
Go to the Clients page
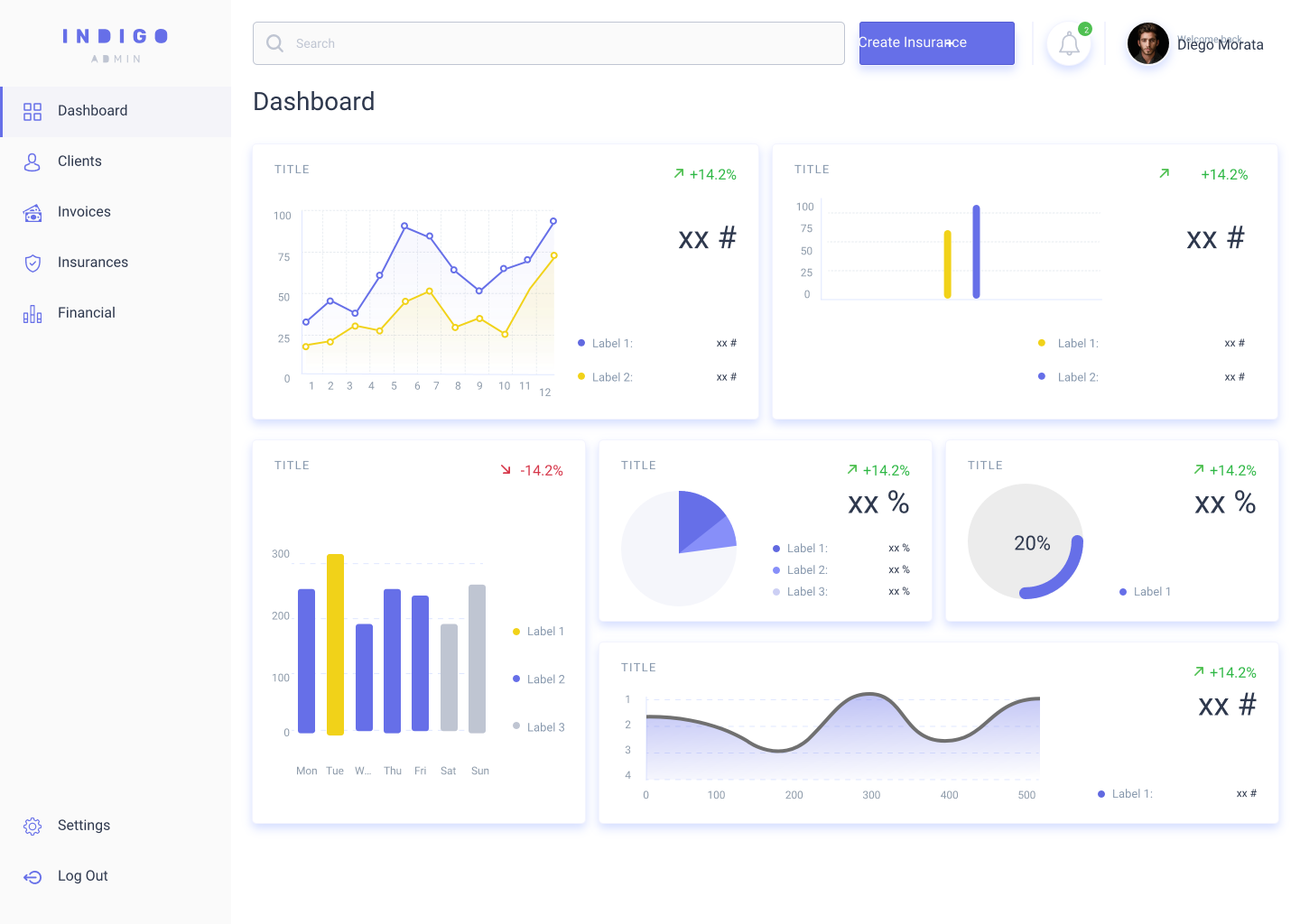point(116,162)
